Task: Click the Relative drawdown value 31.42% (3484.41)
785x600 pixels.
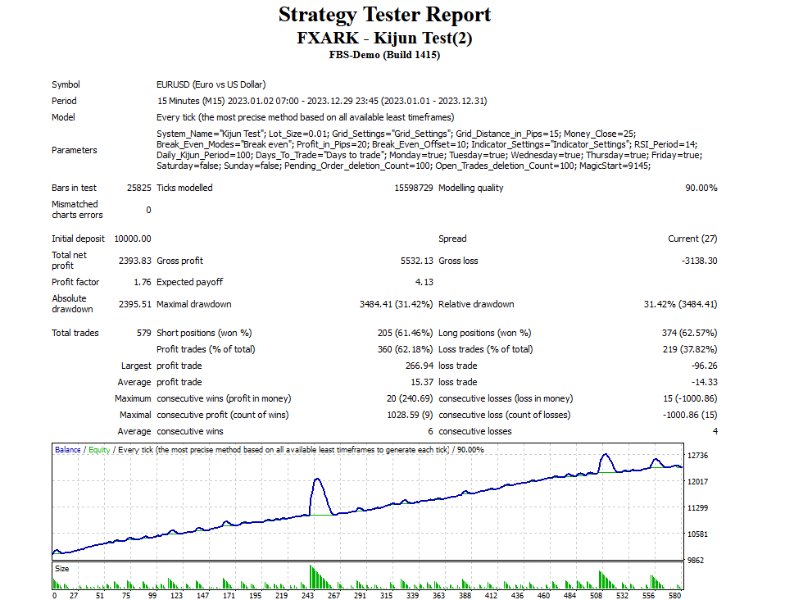Action: point(680,304)
